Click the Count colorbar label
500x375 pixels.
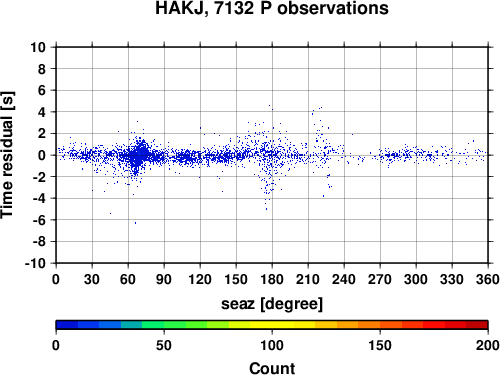(x=272, y=368)
